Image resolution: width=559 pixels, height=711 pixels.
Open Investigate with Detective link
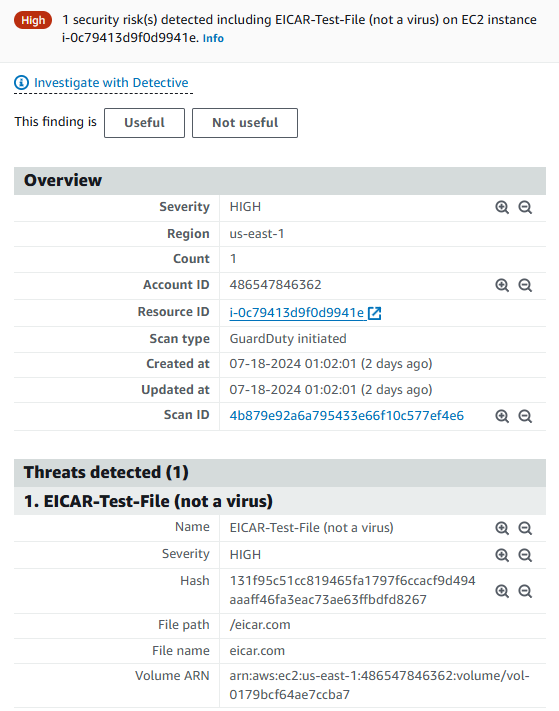[x=111, y=83]
